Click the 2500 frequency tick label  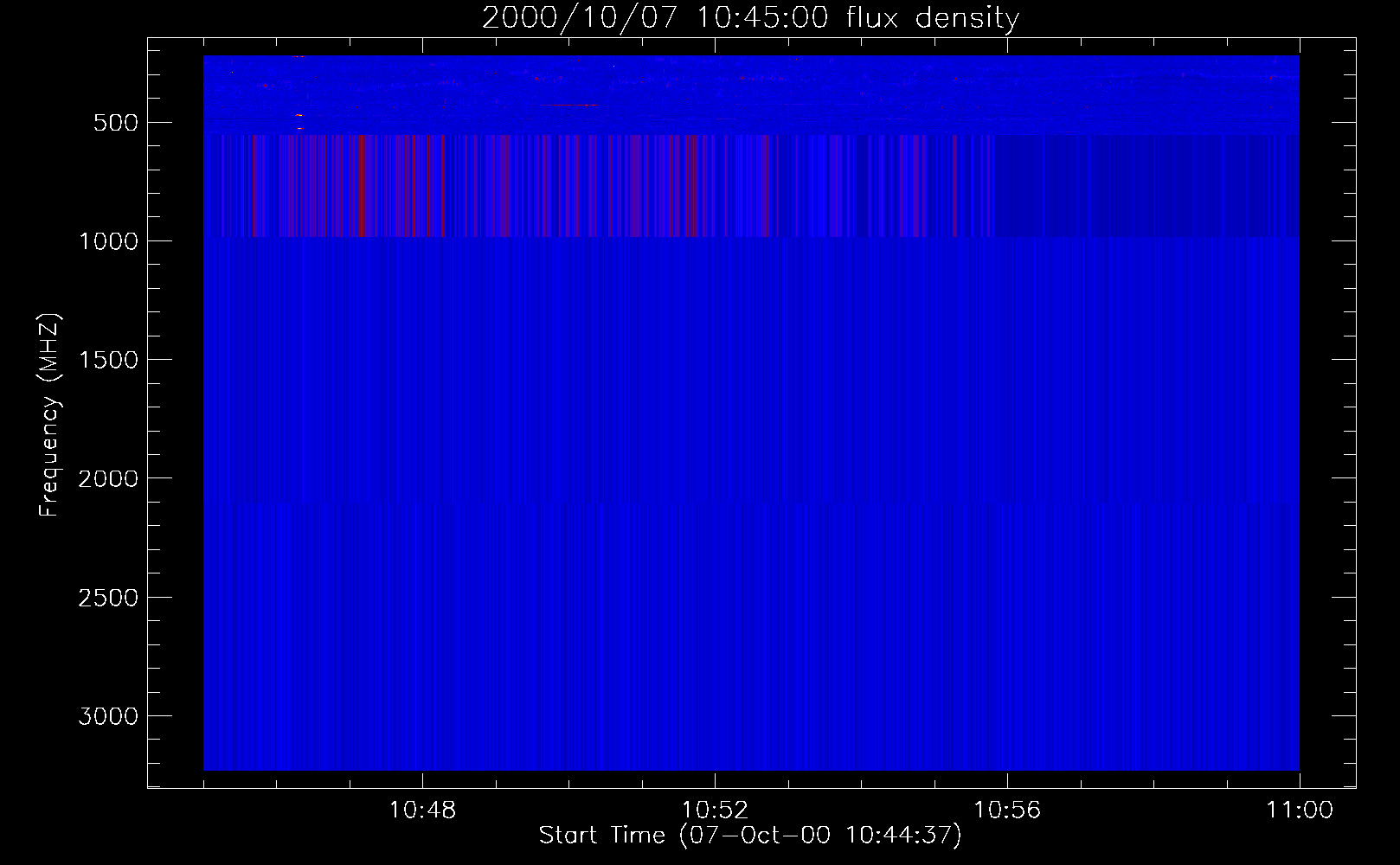pos(107,598)
